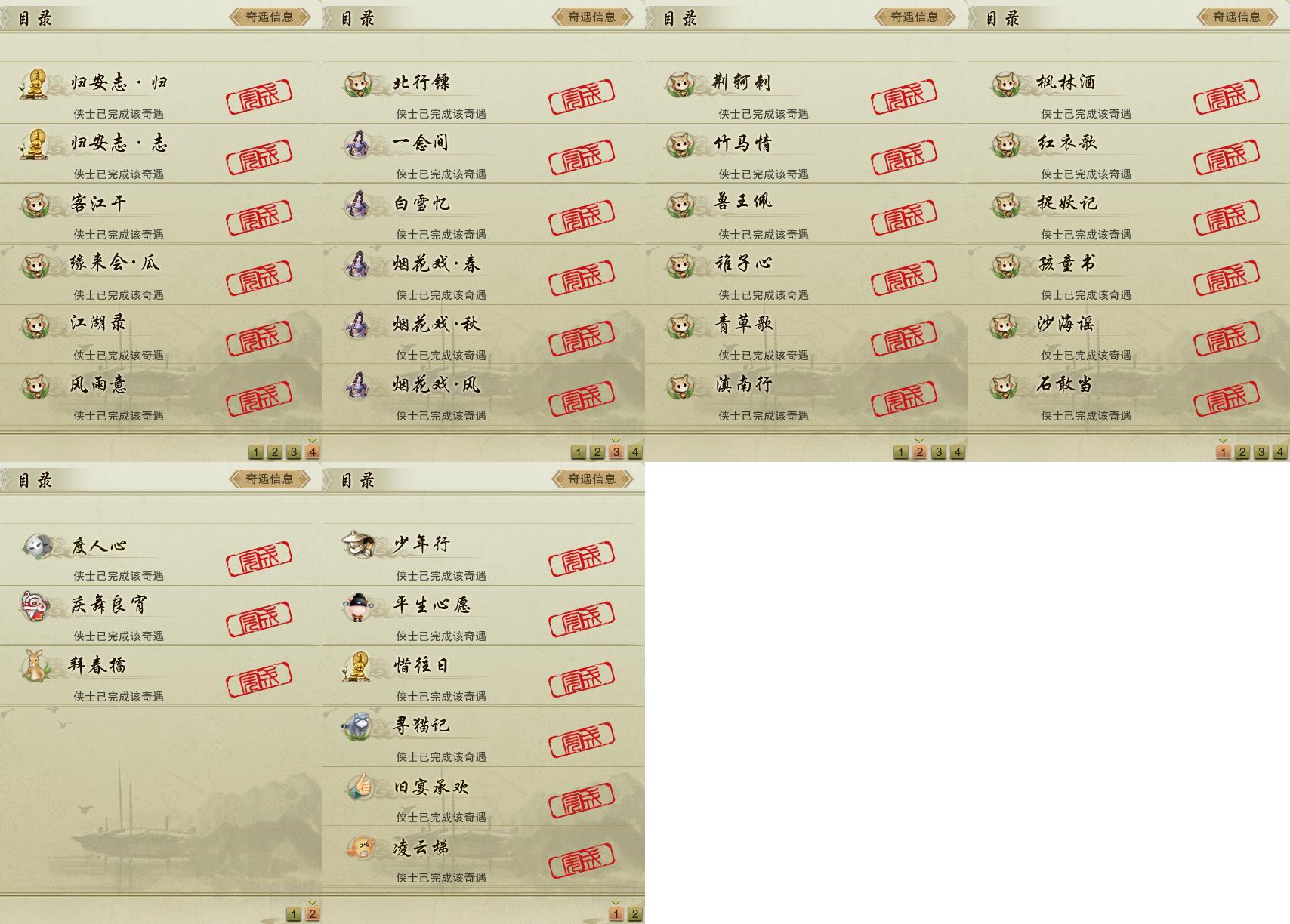Screen dimensions: 1290x924
Task: Click the lion-dance icon beside 庆舞良宵
Action: pyautogui.click(x=35, y=606)
